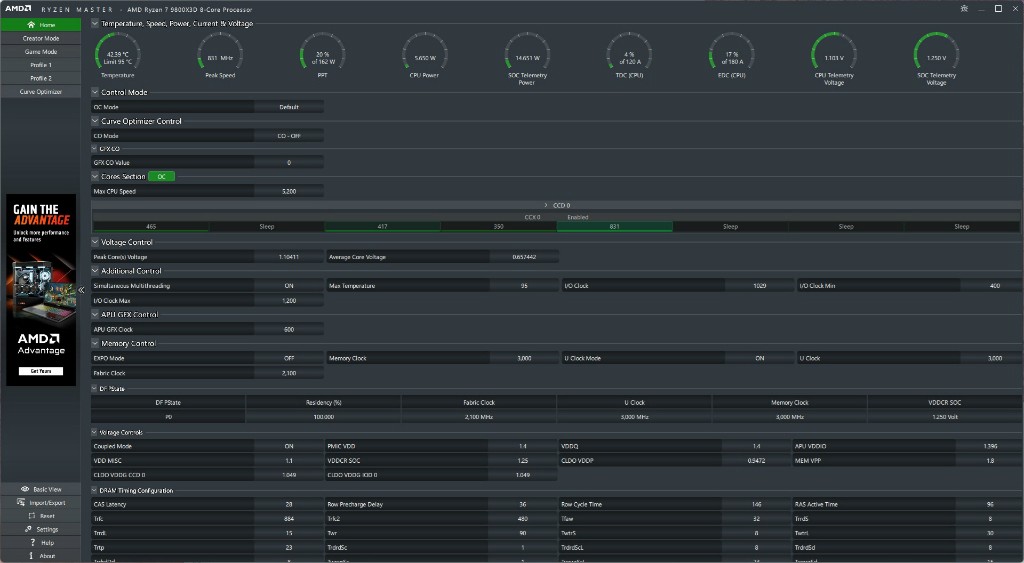Open Basic View via its eye icon
The height and width of the screenshot is (563, 1024).
tap(25, 489)
